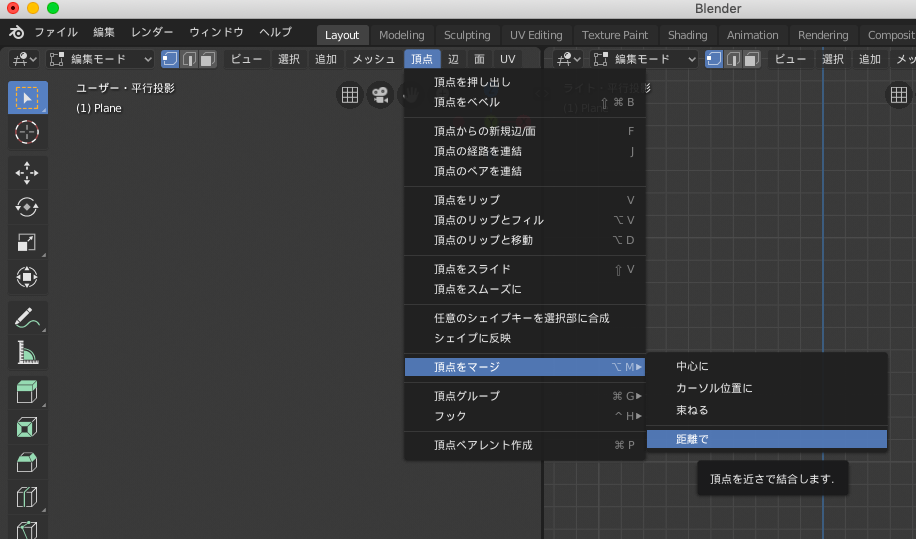Expand 頂点グループ submenu
Screen dimensions: 916x539
point(525,396)
